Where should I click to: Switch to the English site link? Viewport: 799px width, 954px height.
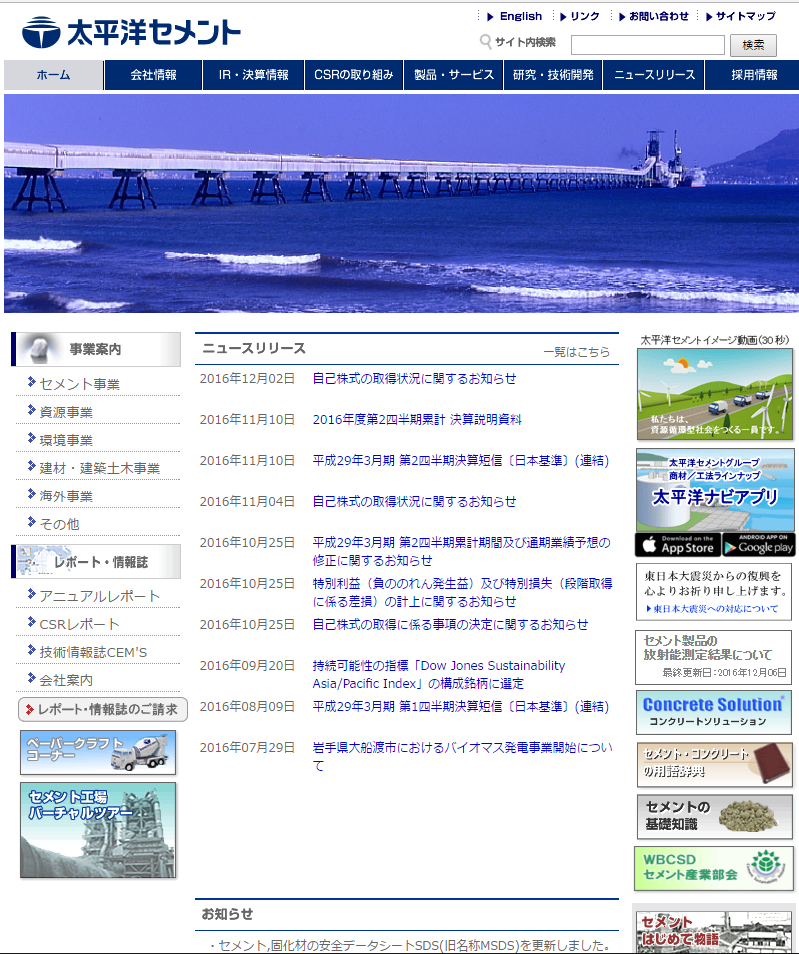tap(520, 16)
